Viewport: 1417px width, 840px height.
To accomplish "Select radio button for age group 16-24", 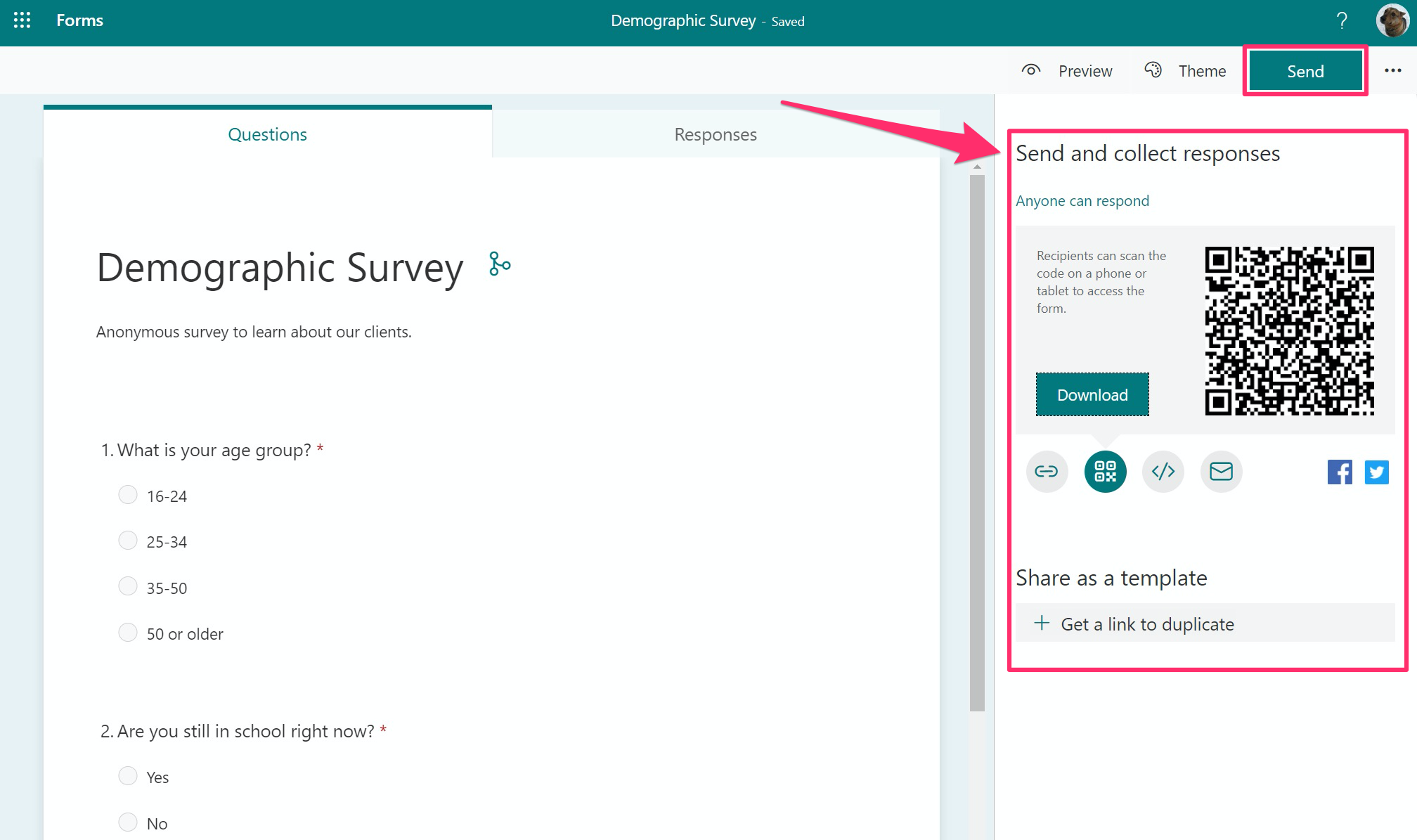I will click(x=129, y=494).
